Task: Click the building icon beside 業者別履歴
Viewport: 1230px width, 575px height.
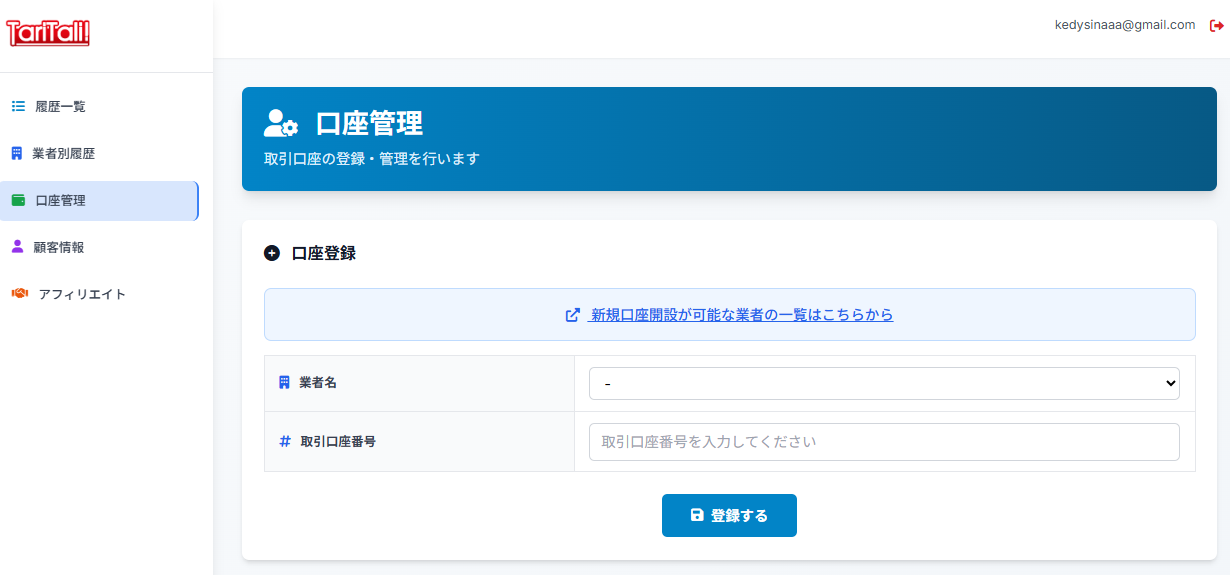Action: (x=16, y=153)
